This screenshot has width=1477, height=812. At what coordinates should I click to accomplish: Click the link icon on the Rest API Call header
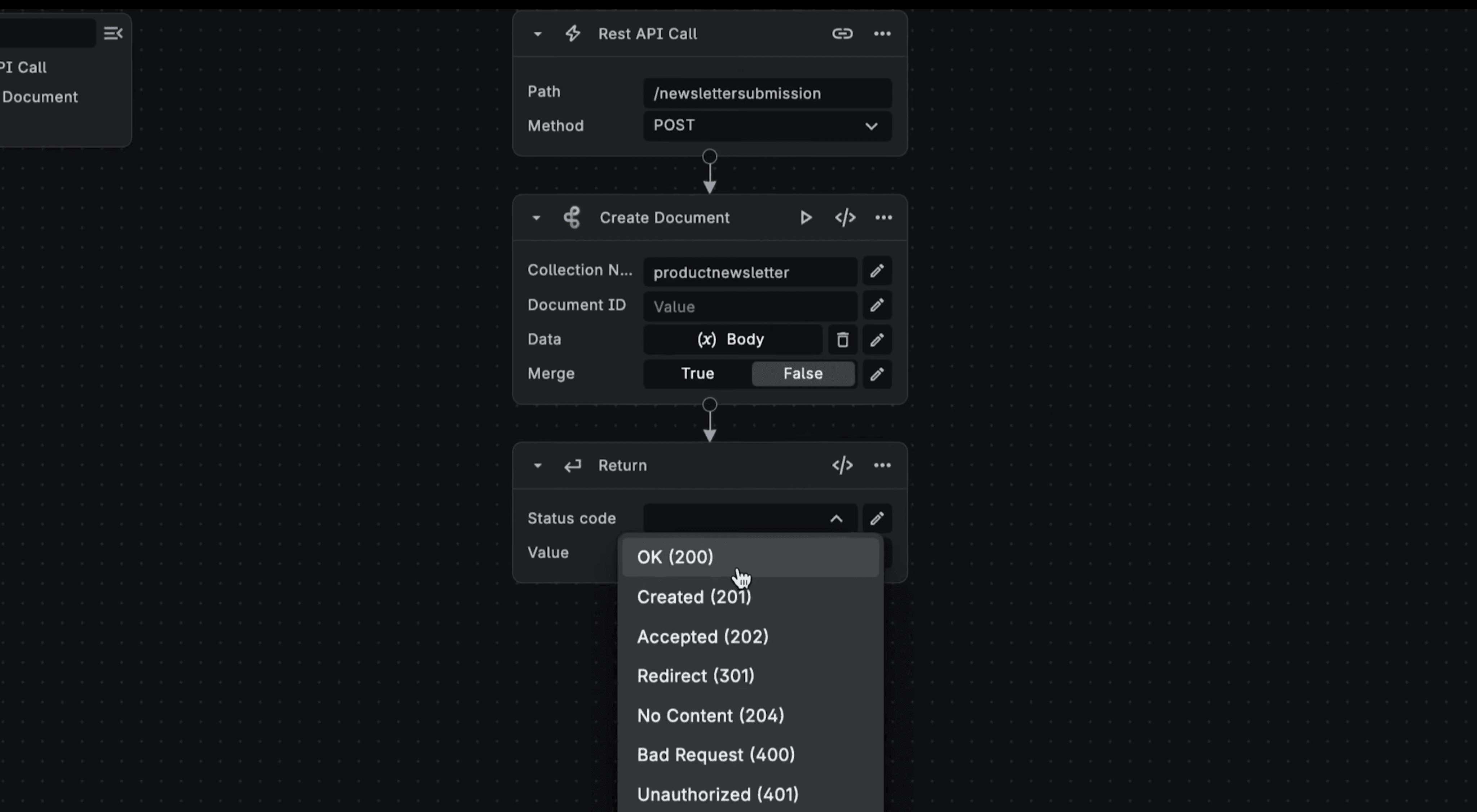coord(842,33)
